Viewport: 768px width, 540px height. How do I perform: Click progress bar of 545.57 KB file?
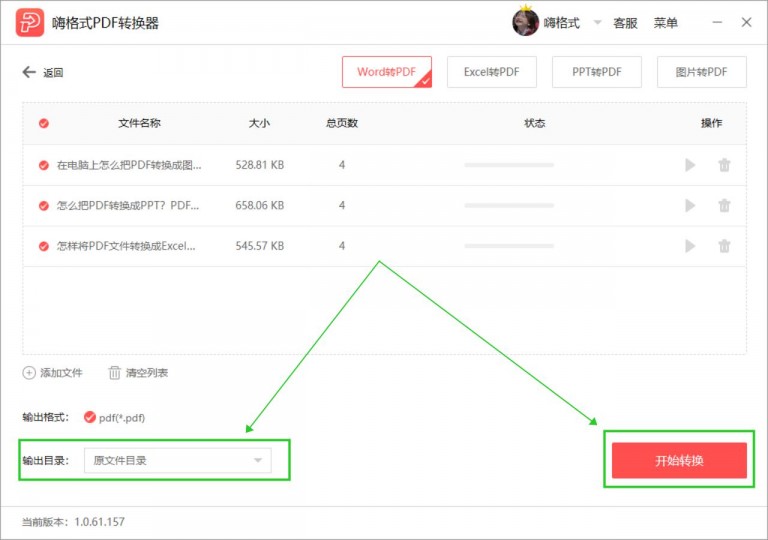[x=509, y=246]
